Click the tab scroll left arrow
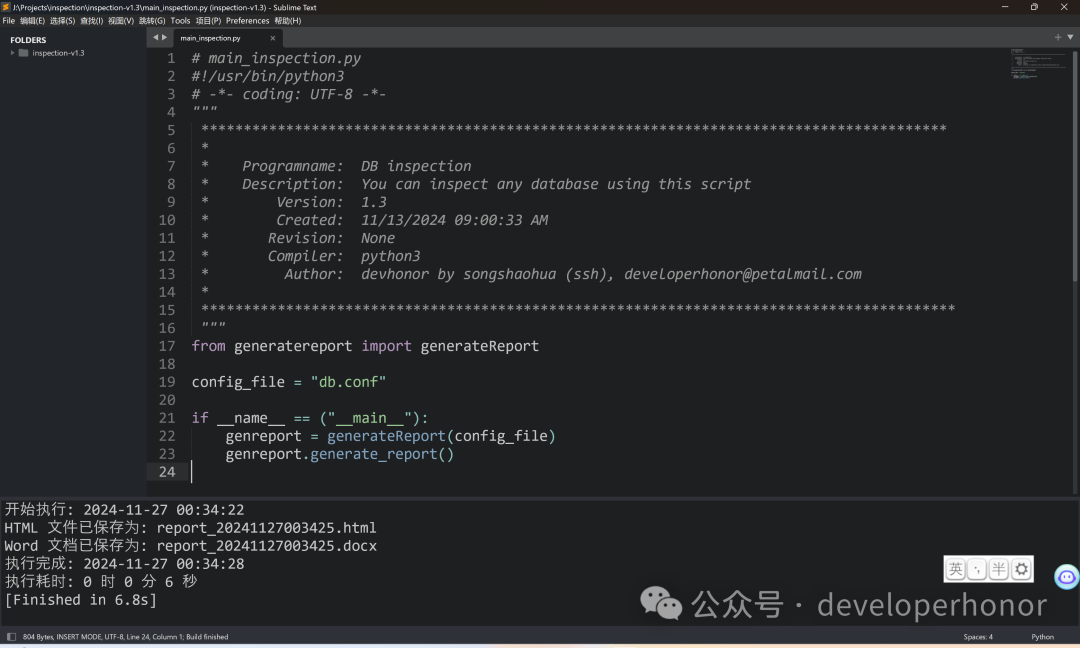The height and width of the screenshot is (648, 1080). tap(156, 38)
